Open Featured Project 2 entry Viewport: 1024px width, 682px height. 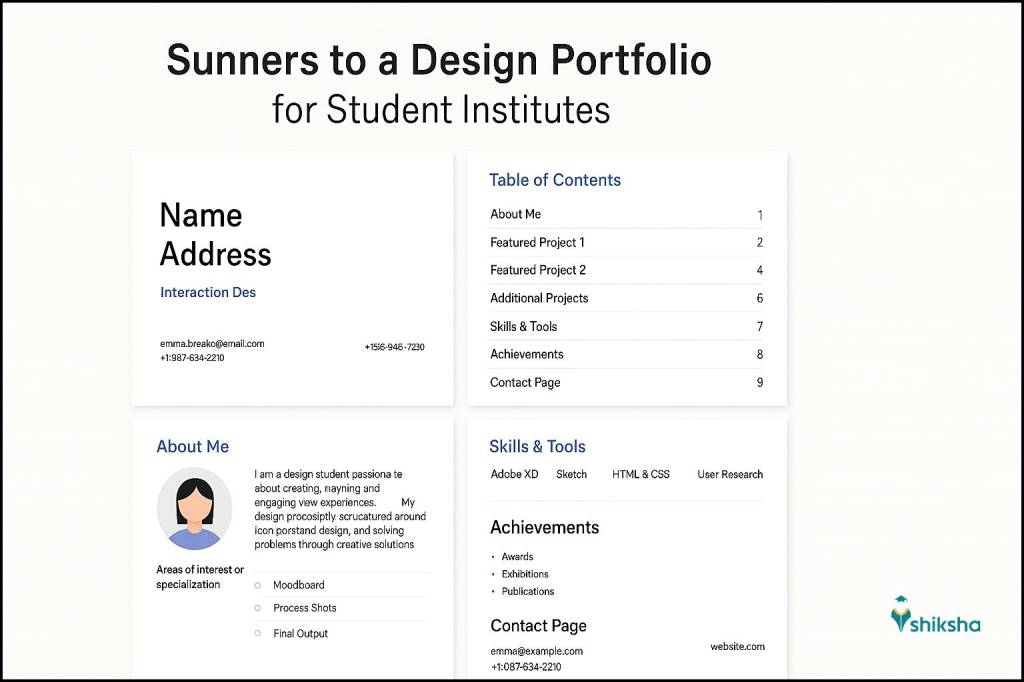click(x=538, y=270)
